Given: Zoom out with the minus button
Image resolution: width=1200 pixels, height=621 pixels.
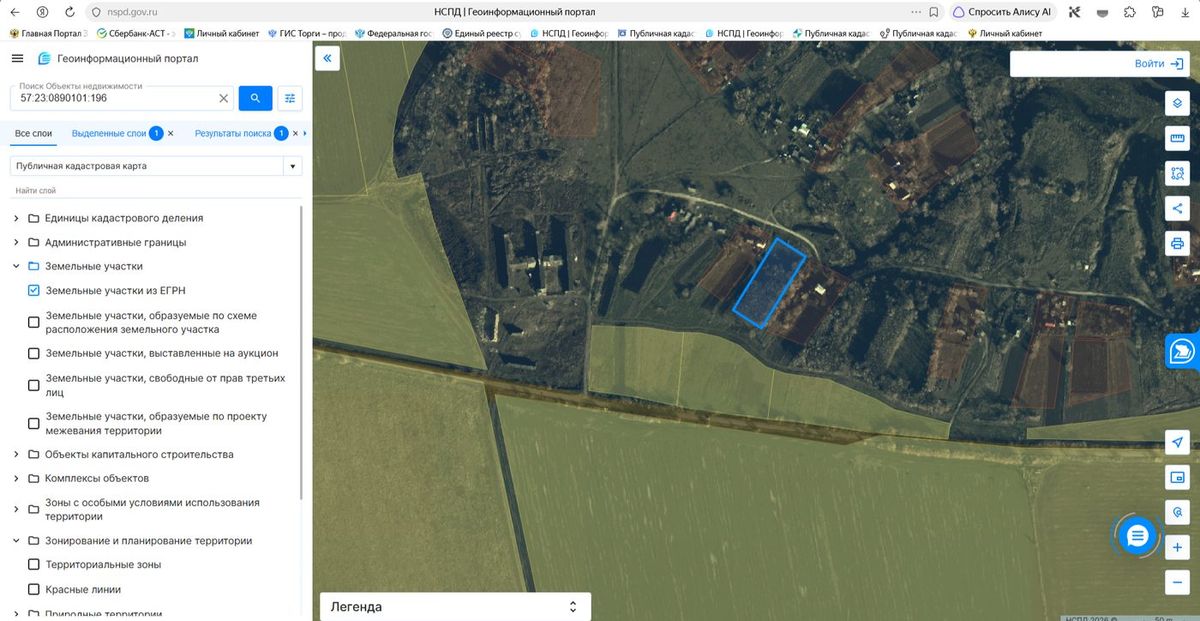Looking at the screenshot, I should pos(1177,583).
